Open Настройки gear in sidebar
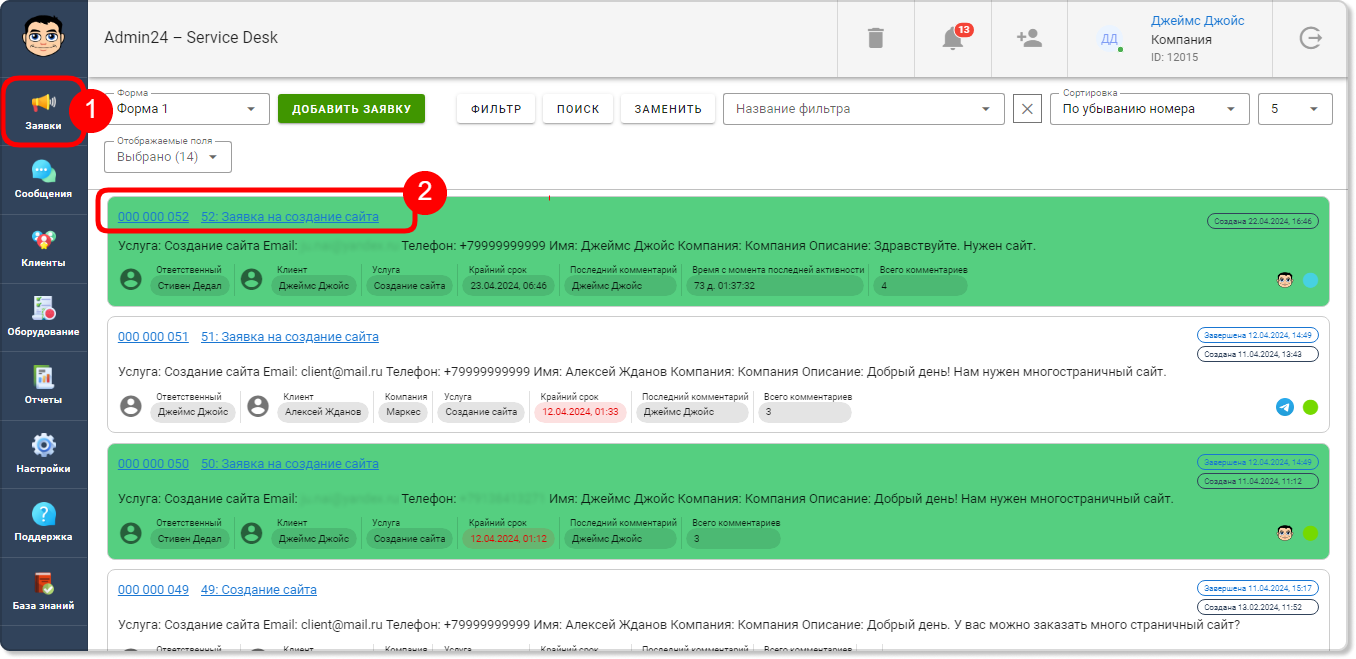Screen dimensions: 1356x659 (43, 455)
